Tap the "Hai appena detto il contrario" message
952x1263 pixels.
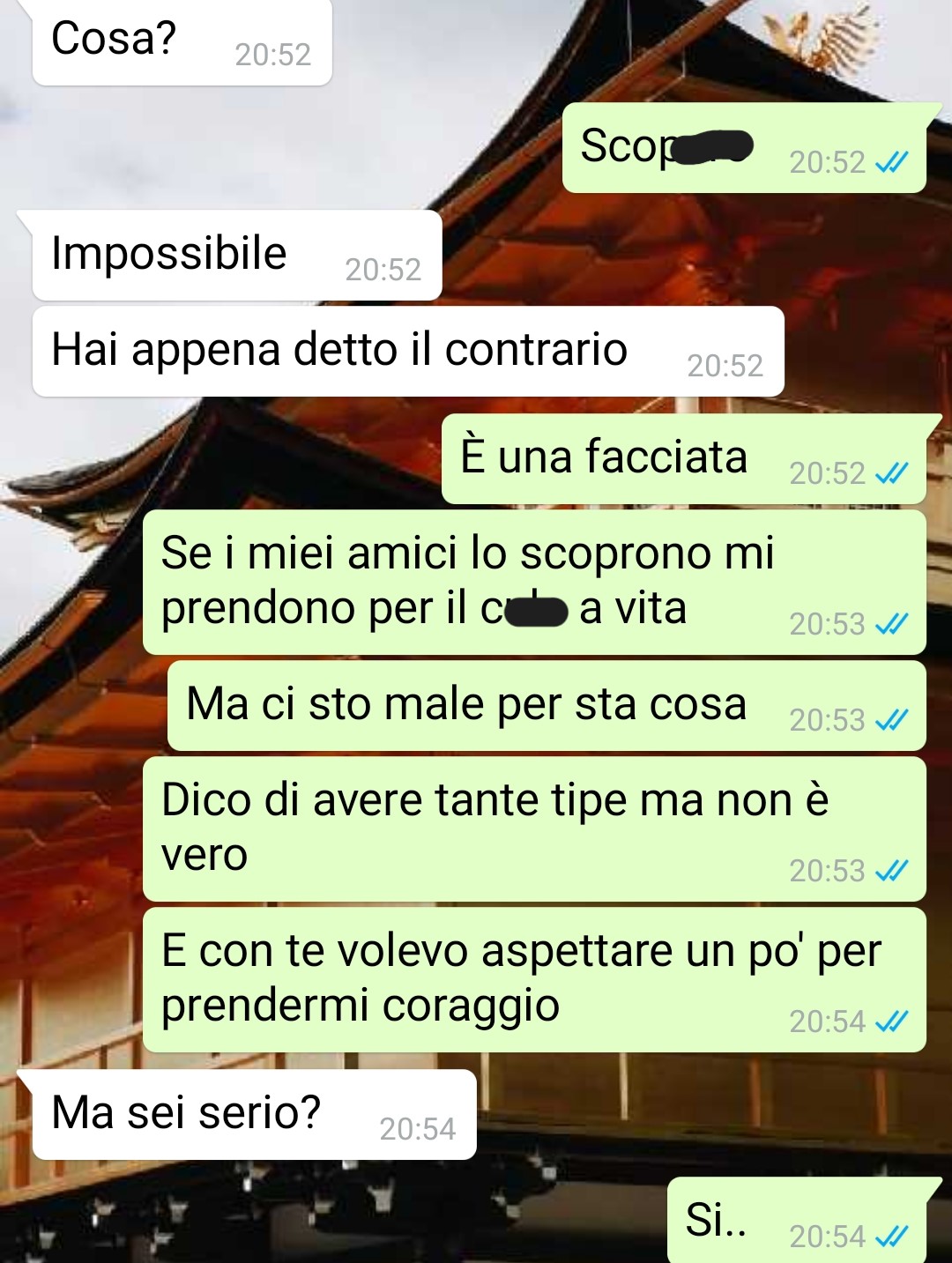coord(408,352)
